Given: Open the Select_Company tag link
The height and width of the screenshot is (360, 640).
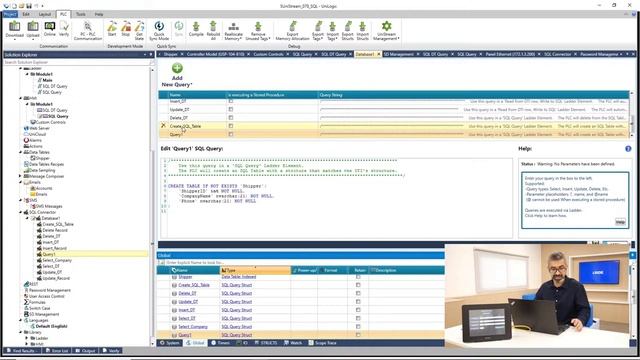Looking at the screenshot, I should coord(193,327).
